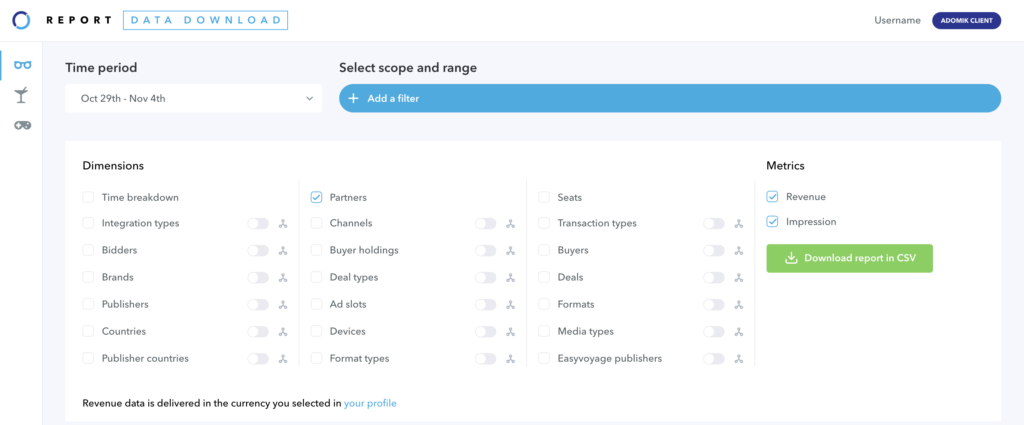Switch to the Data Download tab

tap(205, 20)
